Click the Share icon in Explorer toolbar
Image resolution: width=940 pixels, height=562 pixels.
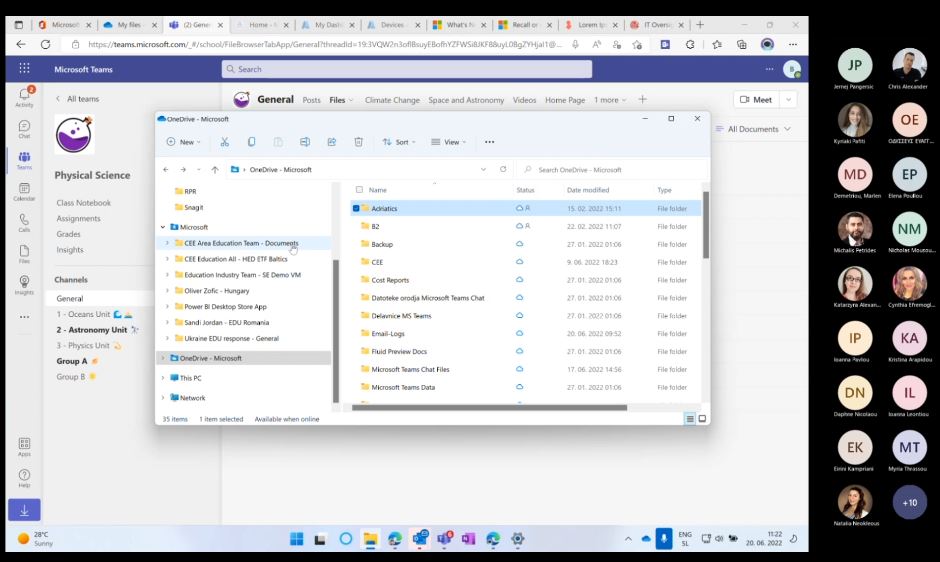[331, 142]
